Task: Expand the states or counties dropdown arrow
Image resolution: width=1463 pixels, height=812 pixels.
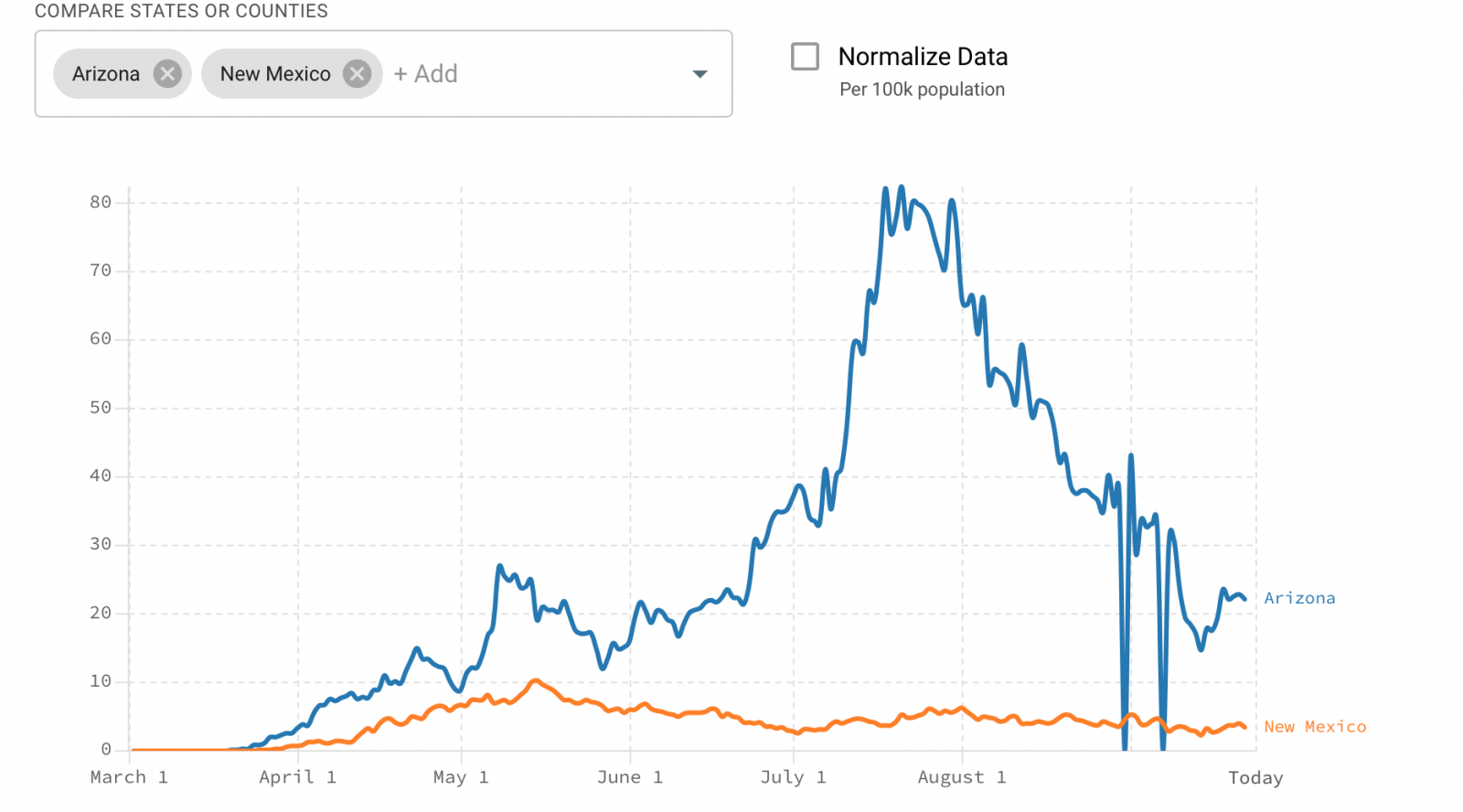Action: pos(699,74)
